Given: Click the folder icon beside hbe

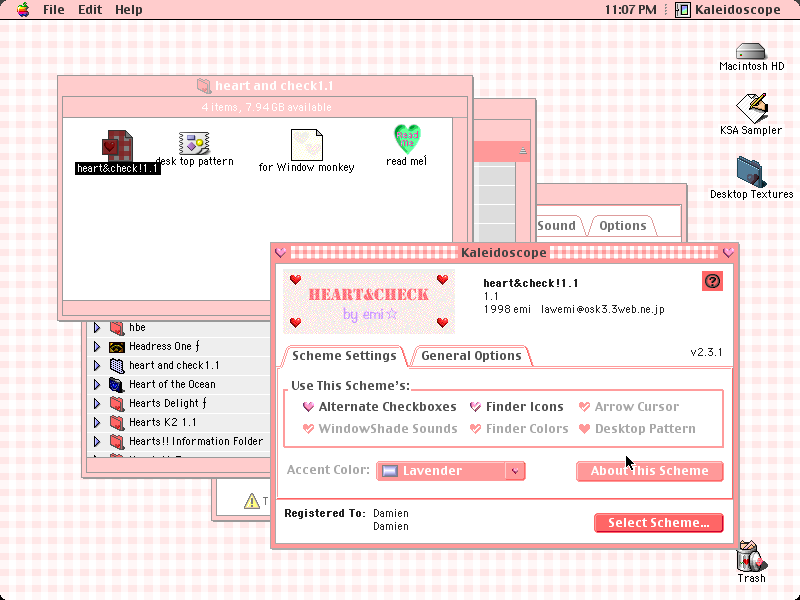Looking at the screenshot, I should coord(117,328).
